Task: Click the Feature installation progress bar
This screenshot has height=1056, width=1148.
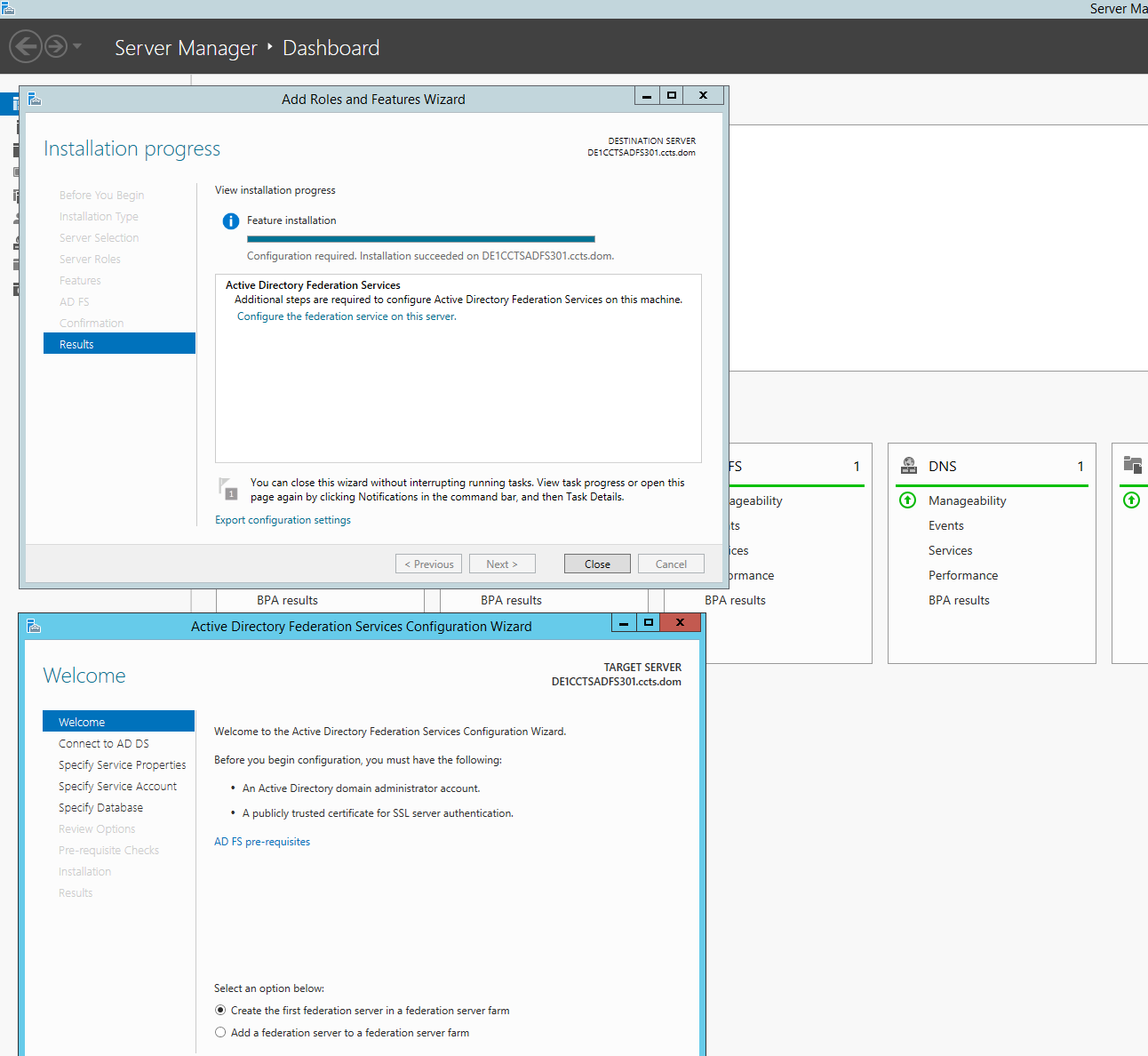Action: click(421, 239)
